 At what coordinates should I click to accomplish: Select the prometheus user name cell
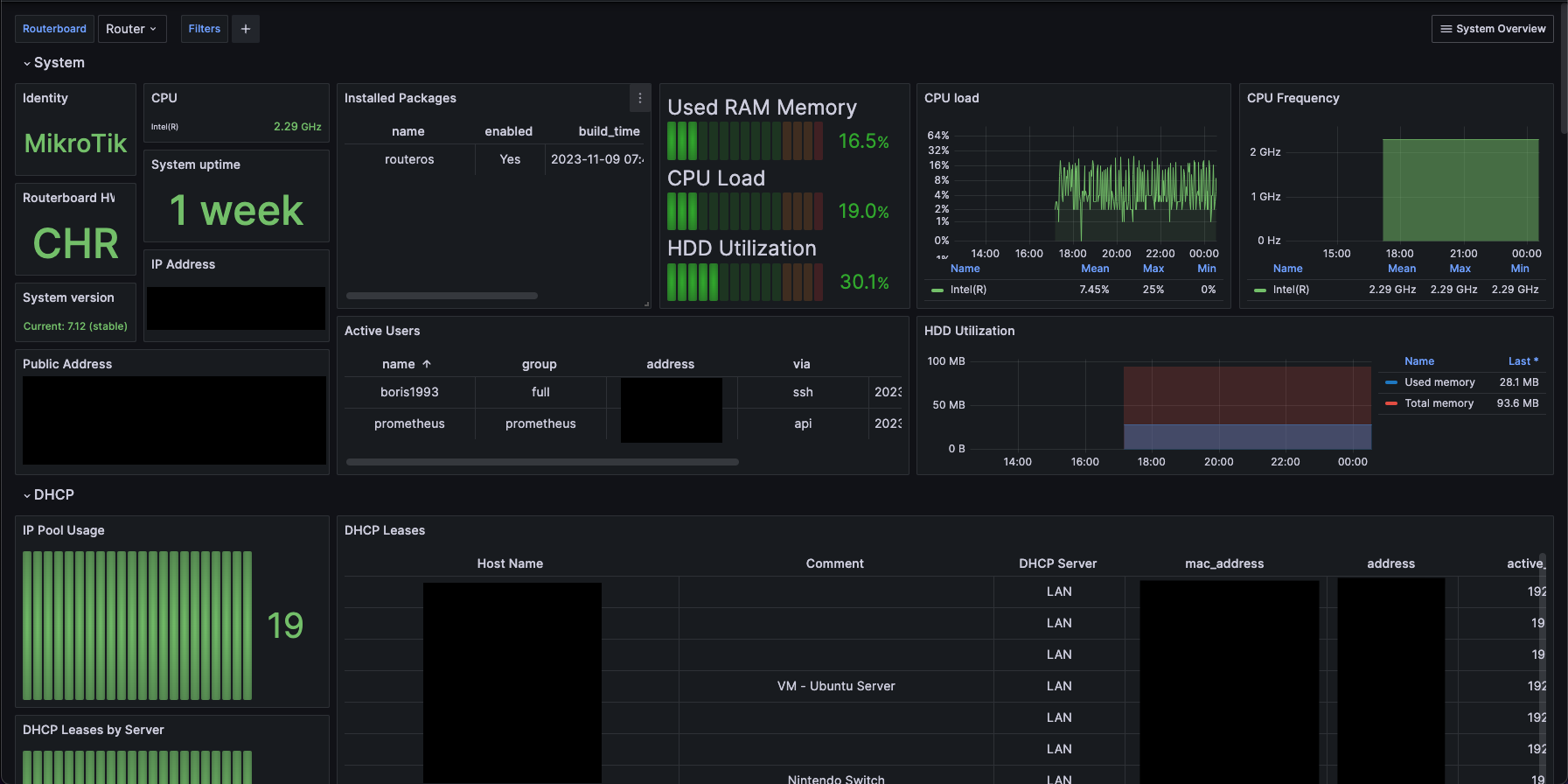[x=409, y=423]
